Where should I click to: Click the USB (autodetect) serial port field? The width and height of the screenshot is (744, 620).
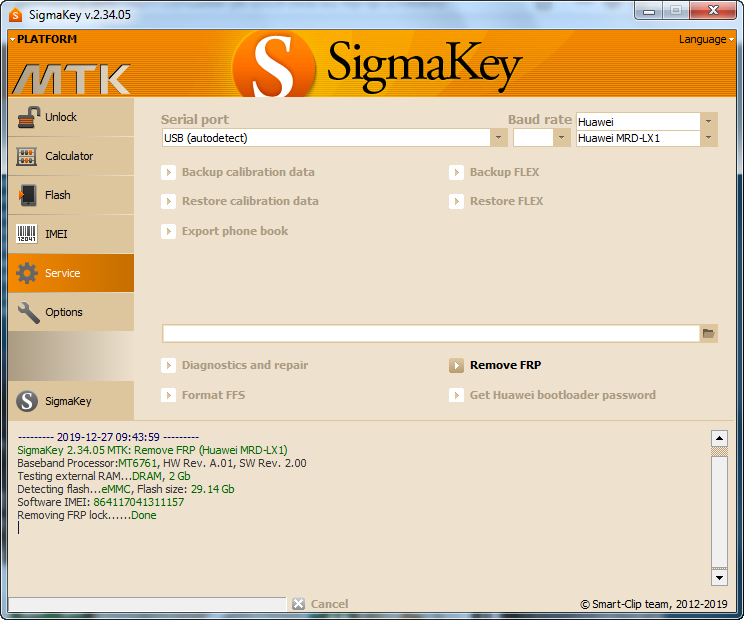[x=326, y=138]
